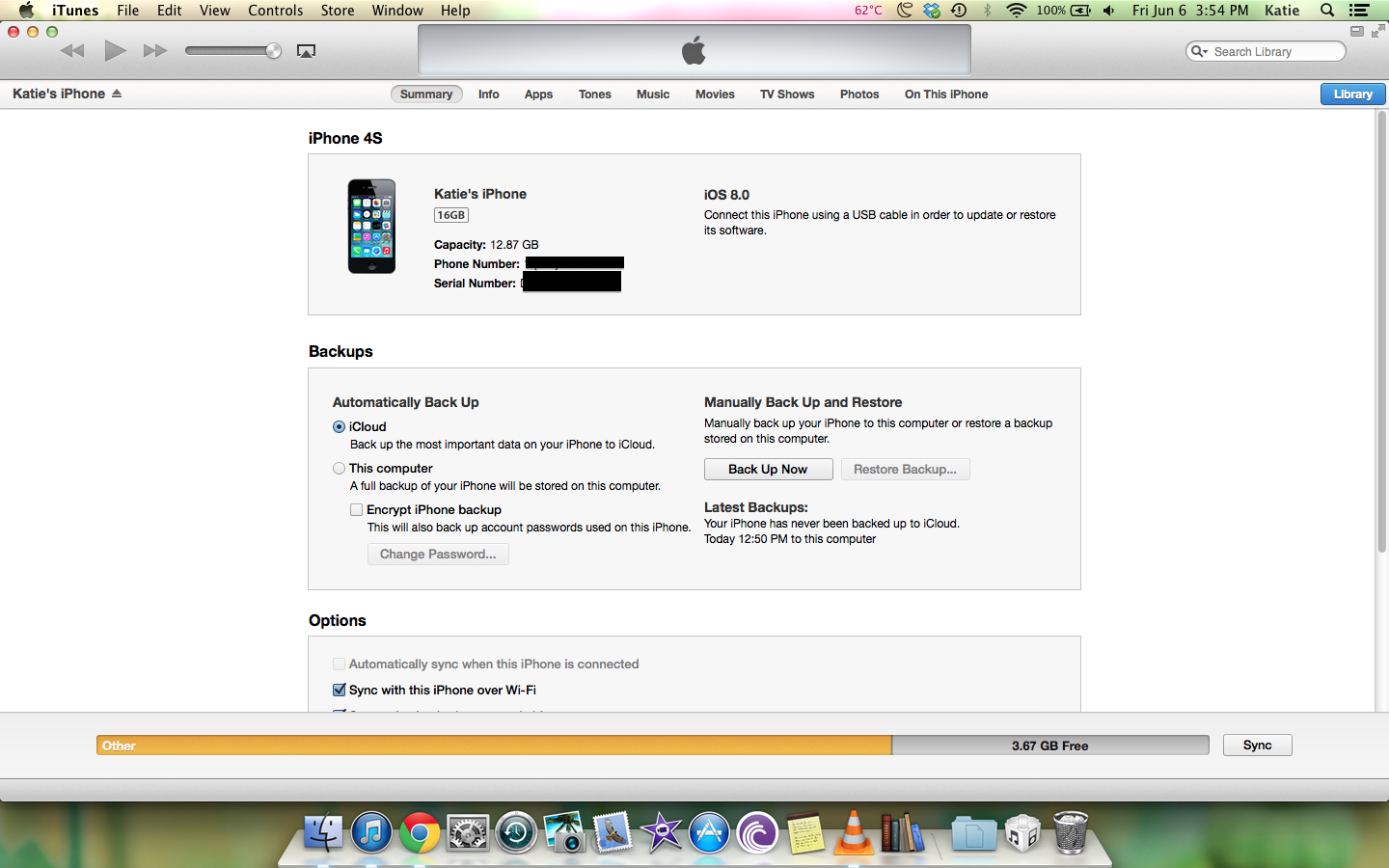Click the volume slider knob
The height and width of the screenshot is (868, 1389).
[x=274, y=51]
